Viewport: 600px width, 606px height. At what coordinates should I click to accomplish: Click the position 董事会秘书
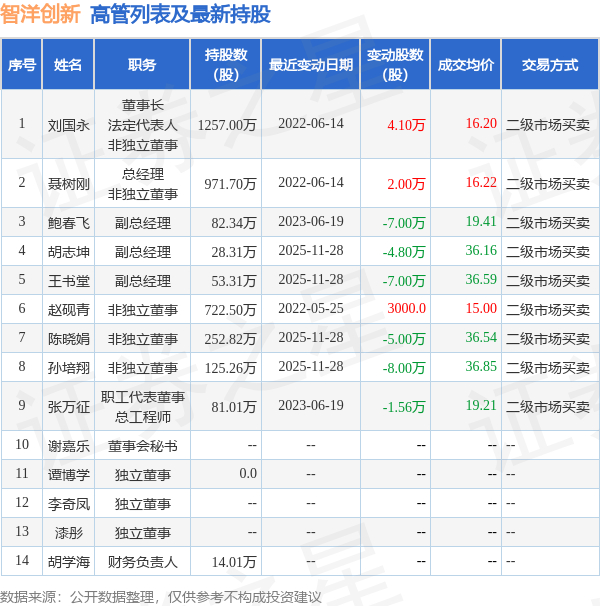(x=143, y=446)
